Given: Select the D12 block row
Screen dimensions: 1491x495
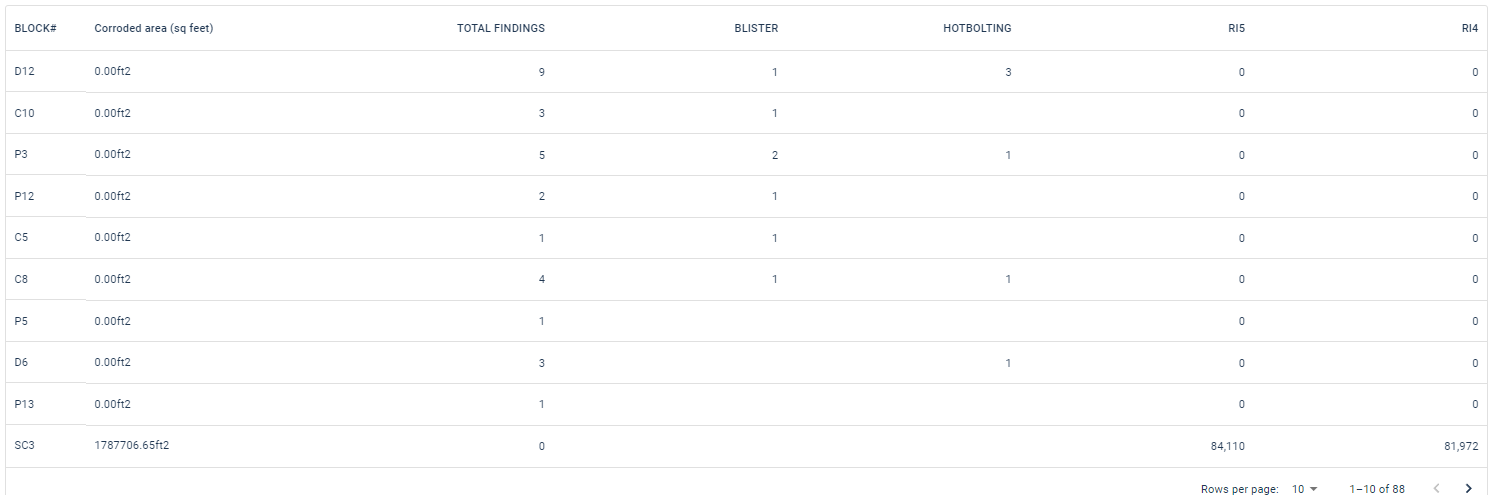Looking at the screenshot, I should pos(24,72).
